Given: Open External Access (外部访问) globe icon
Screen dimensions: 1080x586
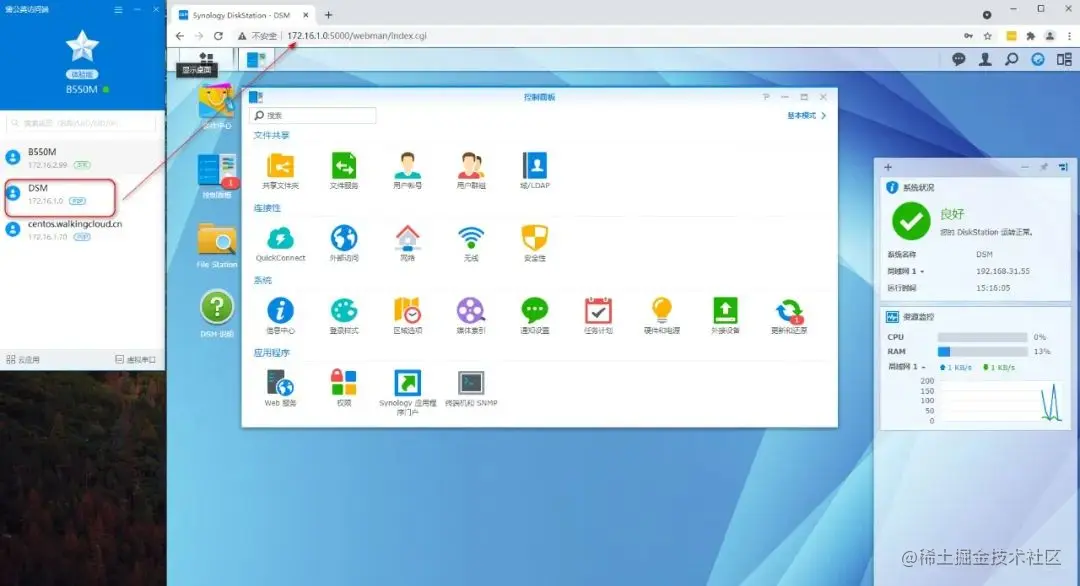Looking at the screenshot, I should [x=344, y=238].
